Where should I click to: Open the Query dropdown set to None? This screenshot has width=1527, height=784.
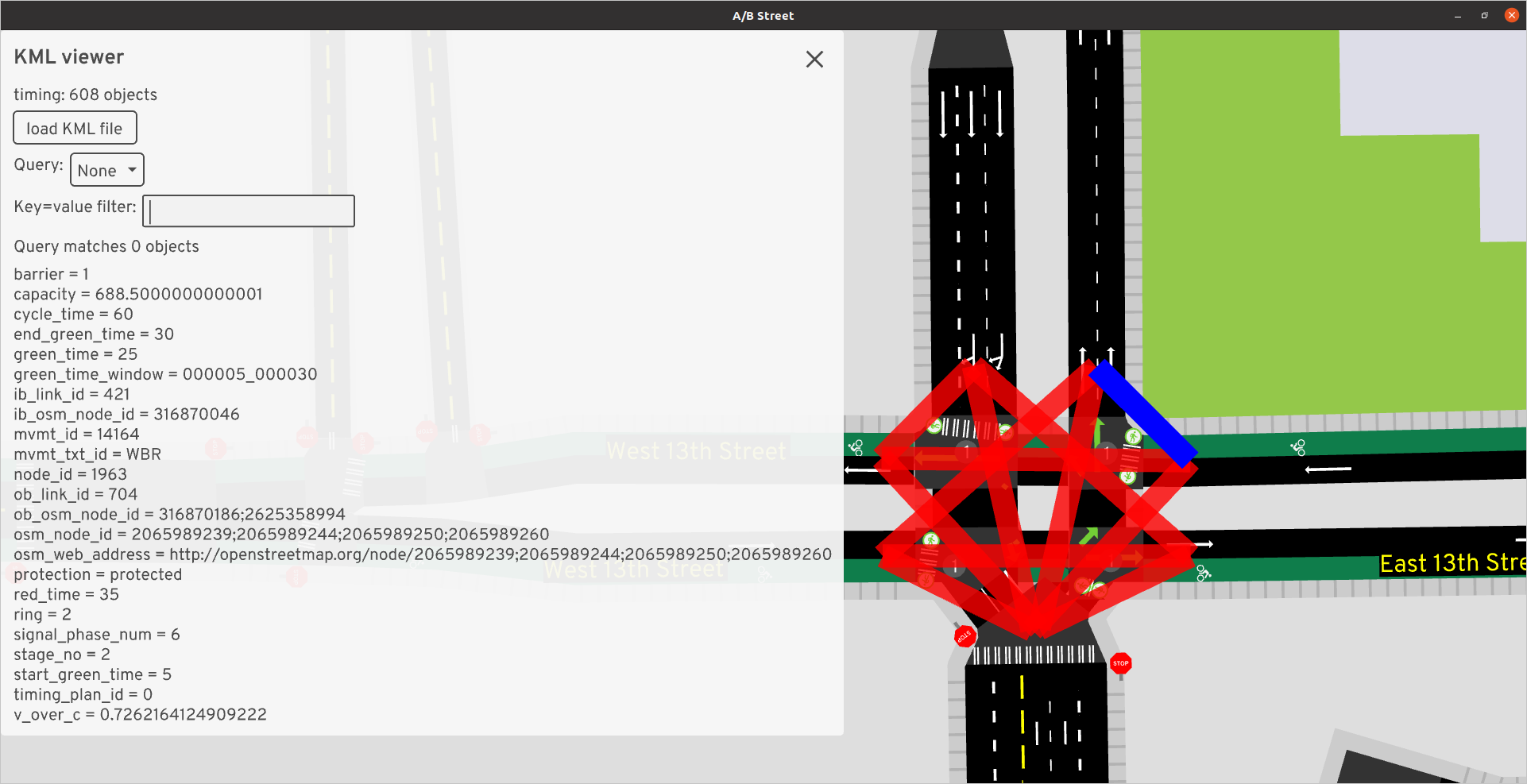click(x=107, y=170)
